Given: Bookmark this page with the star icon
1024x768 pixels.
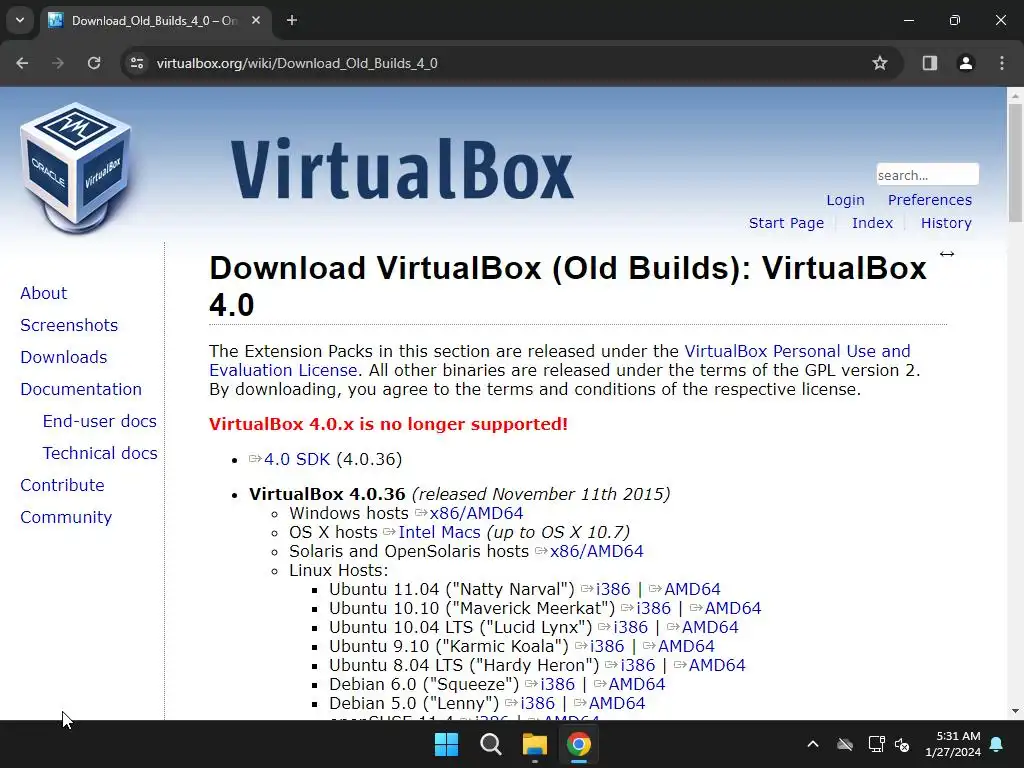Looking at the screenshot, I should click(x=880, y=63).
